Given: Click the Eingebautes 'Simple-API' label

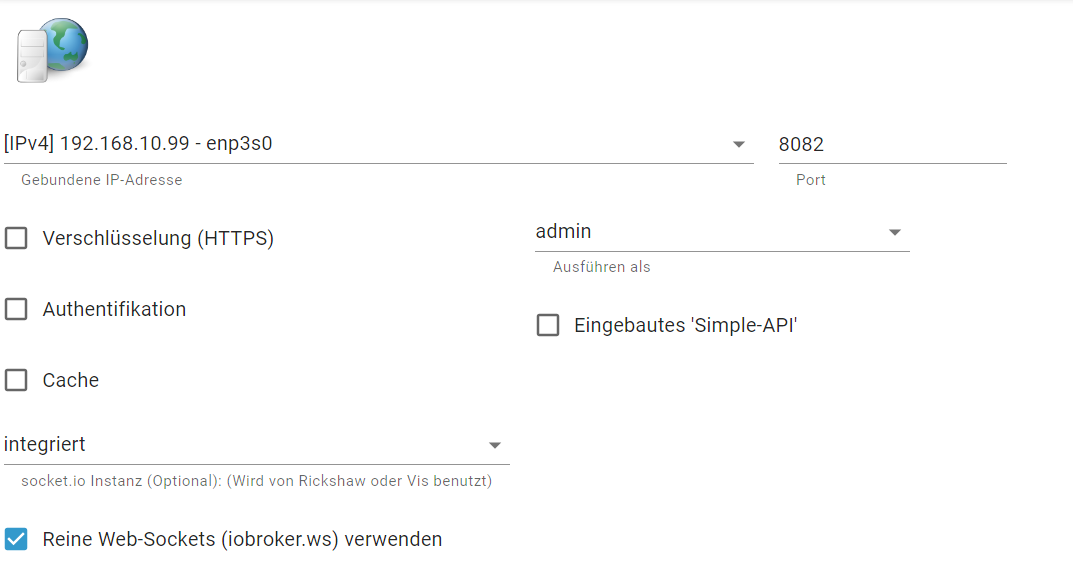Looking at the screenshot, I should 686,325.
